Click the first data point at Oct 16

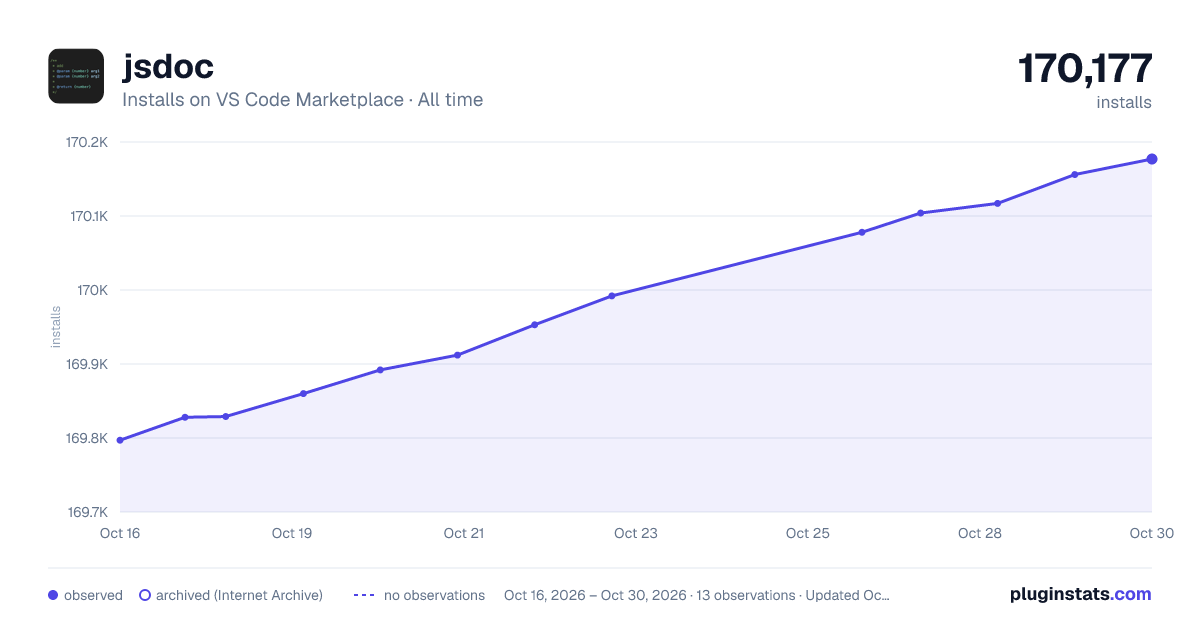point(120,440)
